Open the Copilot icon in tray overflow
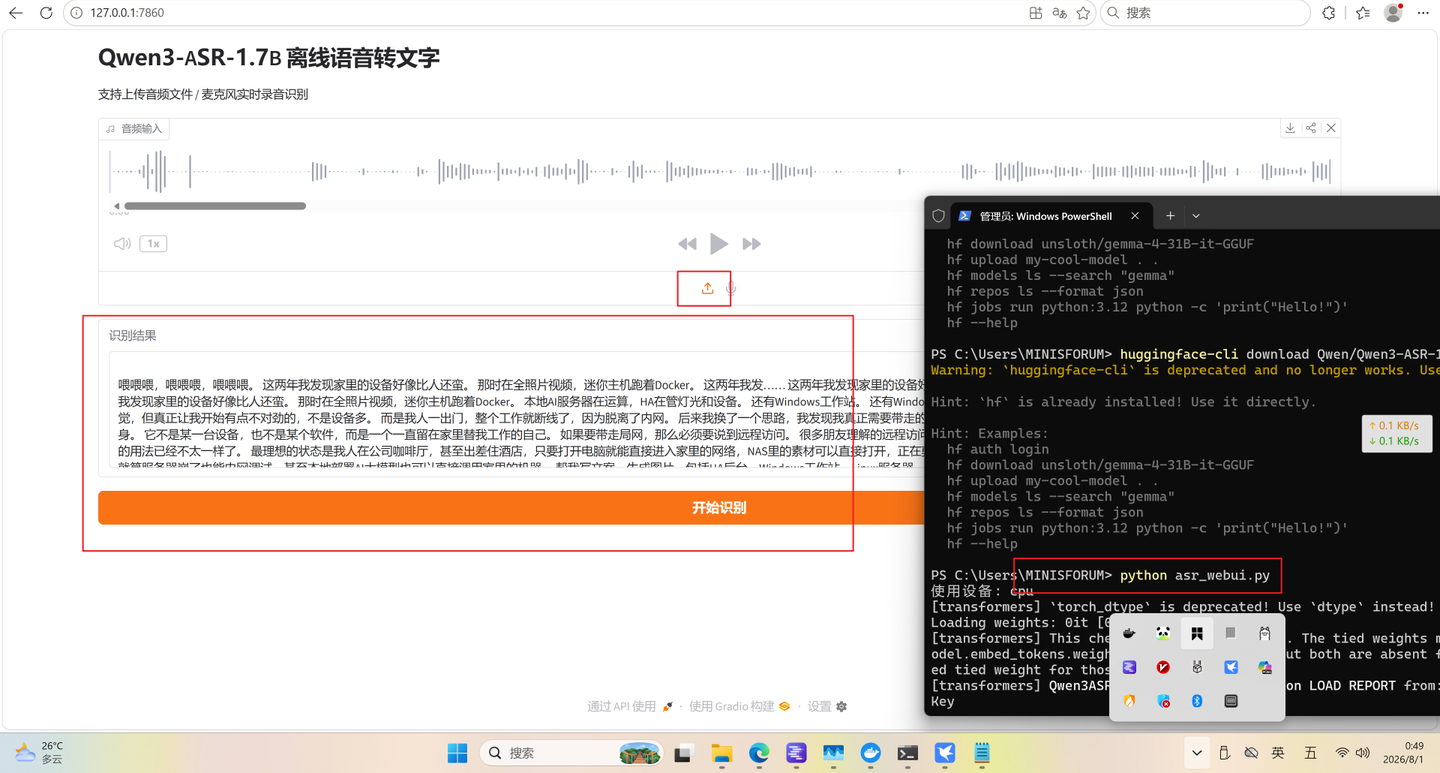Screen dimensions: 1440x773 1265,667
